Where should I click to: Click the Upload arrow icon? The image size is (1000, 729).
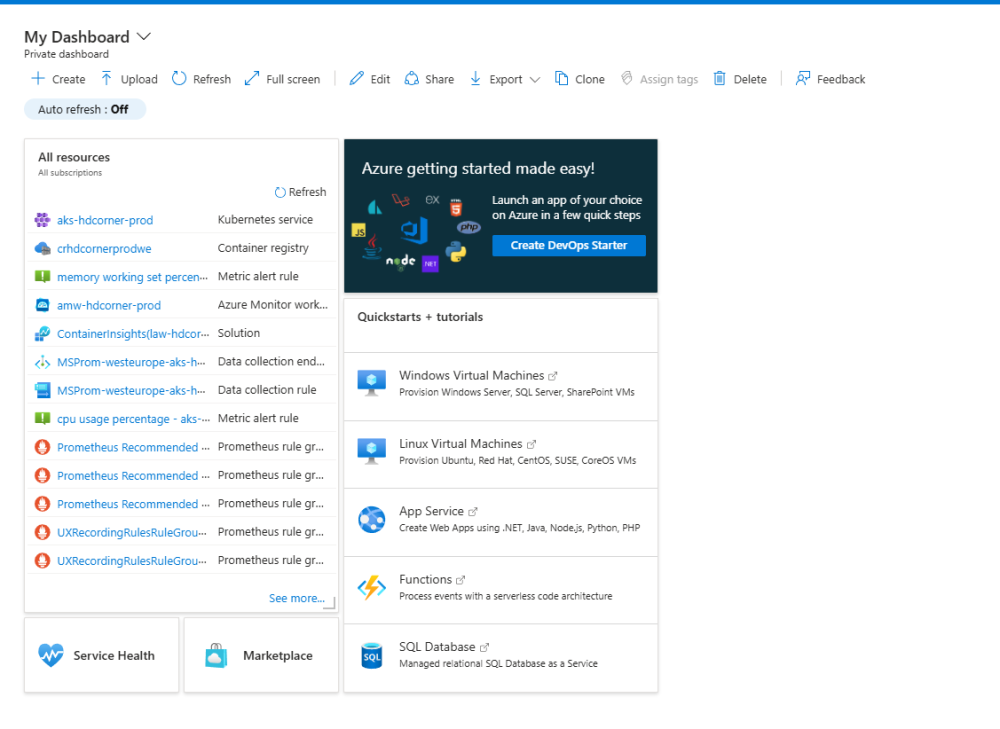[107, 78]
